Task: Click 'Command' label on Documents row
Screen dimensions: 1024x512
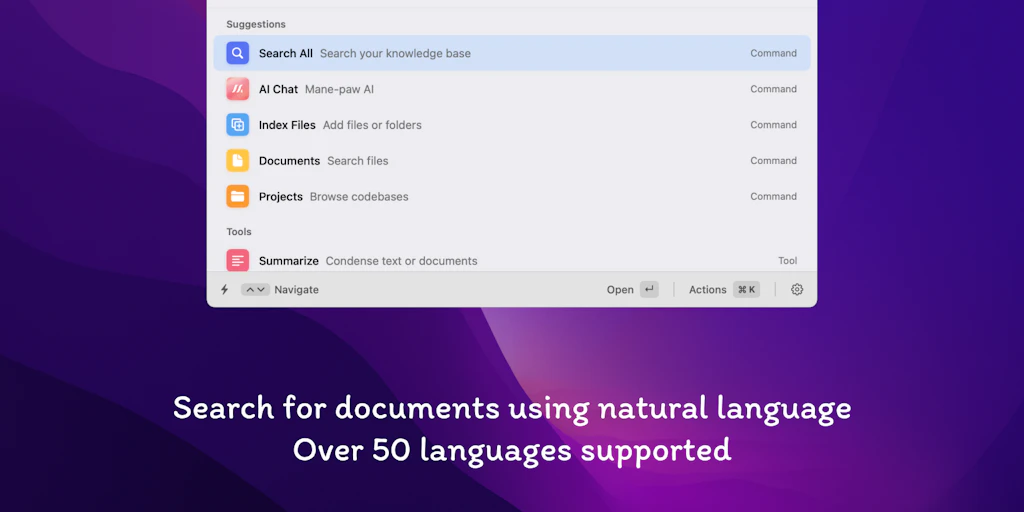Action: (x=773, y=161)
